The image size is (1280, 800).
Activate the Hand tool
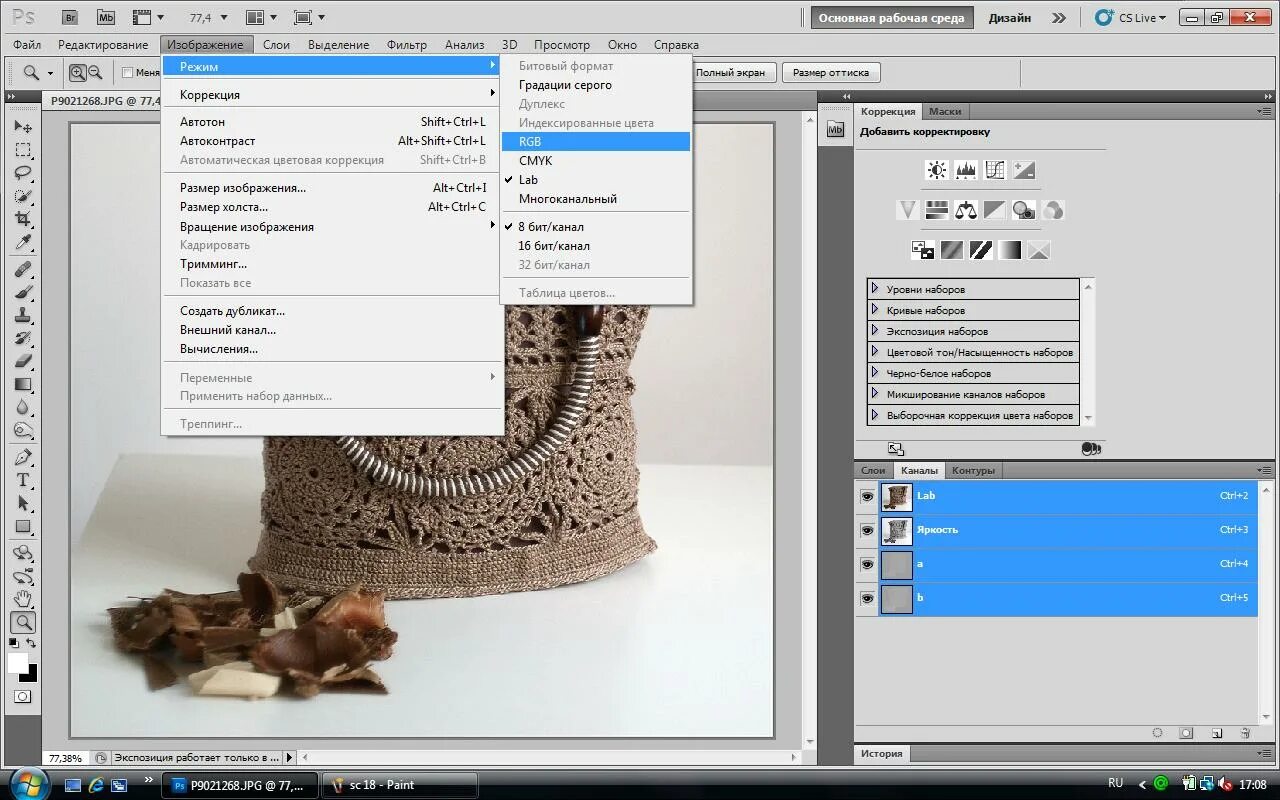click(x=23, y=599)
